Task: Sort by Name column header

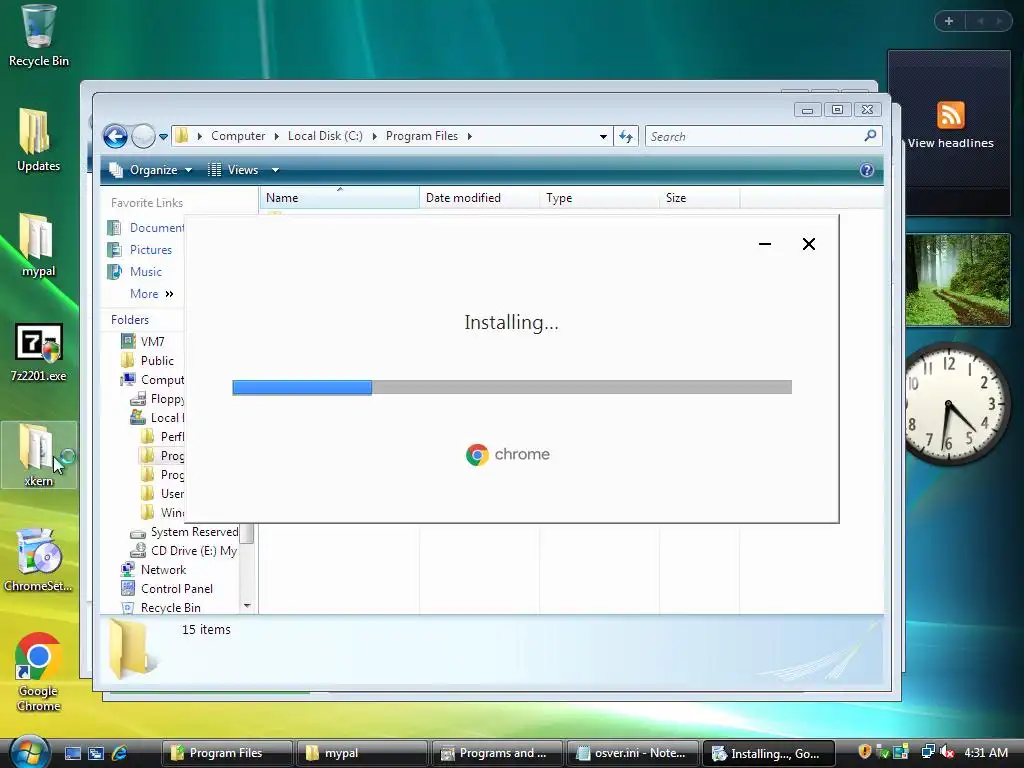Action: tap(340, 198)
